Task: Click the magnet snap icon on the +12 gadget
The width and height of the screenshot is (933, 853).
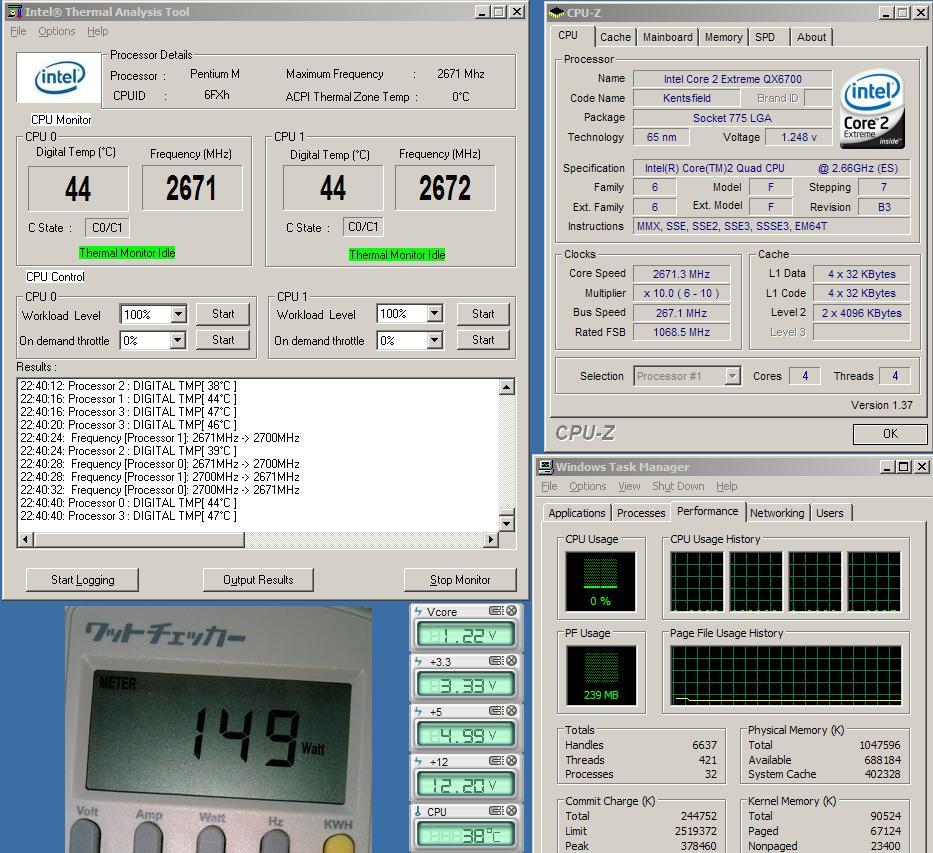Action: click(x=496, y=760)
